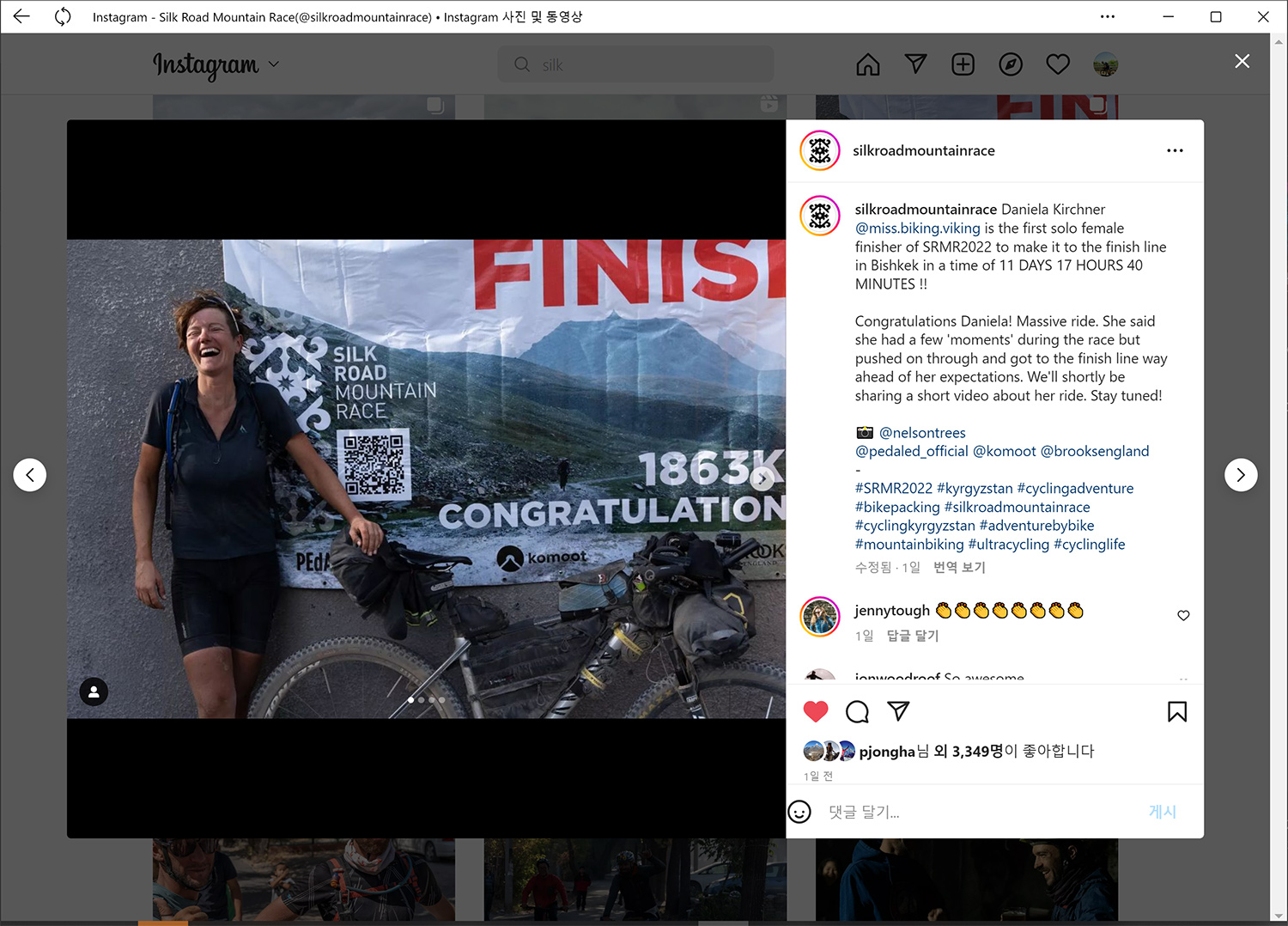Open silkroadmountainrace avatar in post header
This screenshot has width=1288, height=926.
point(820,150)
